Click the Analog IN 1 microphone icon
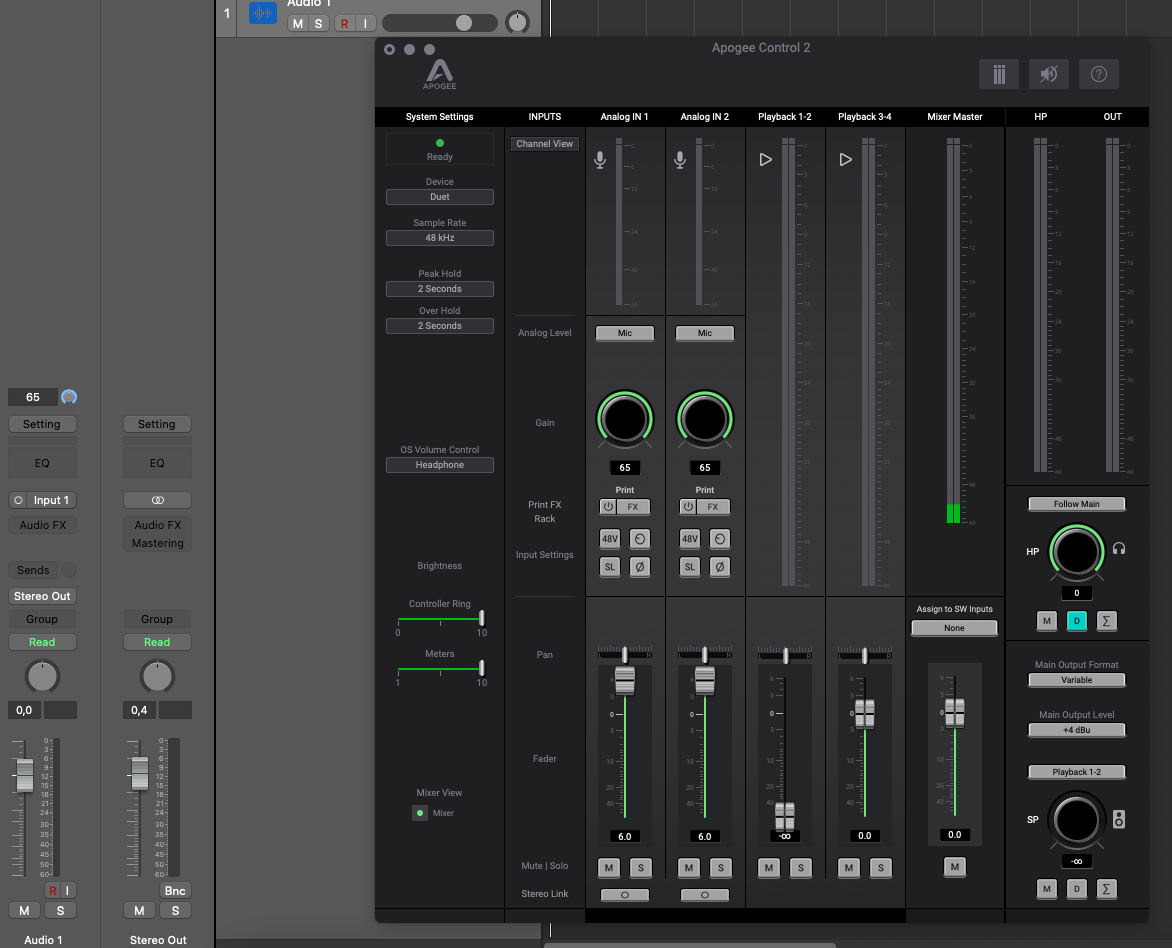1172x948 pixels. click(600, 160)
